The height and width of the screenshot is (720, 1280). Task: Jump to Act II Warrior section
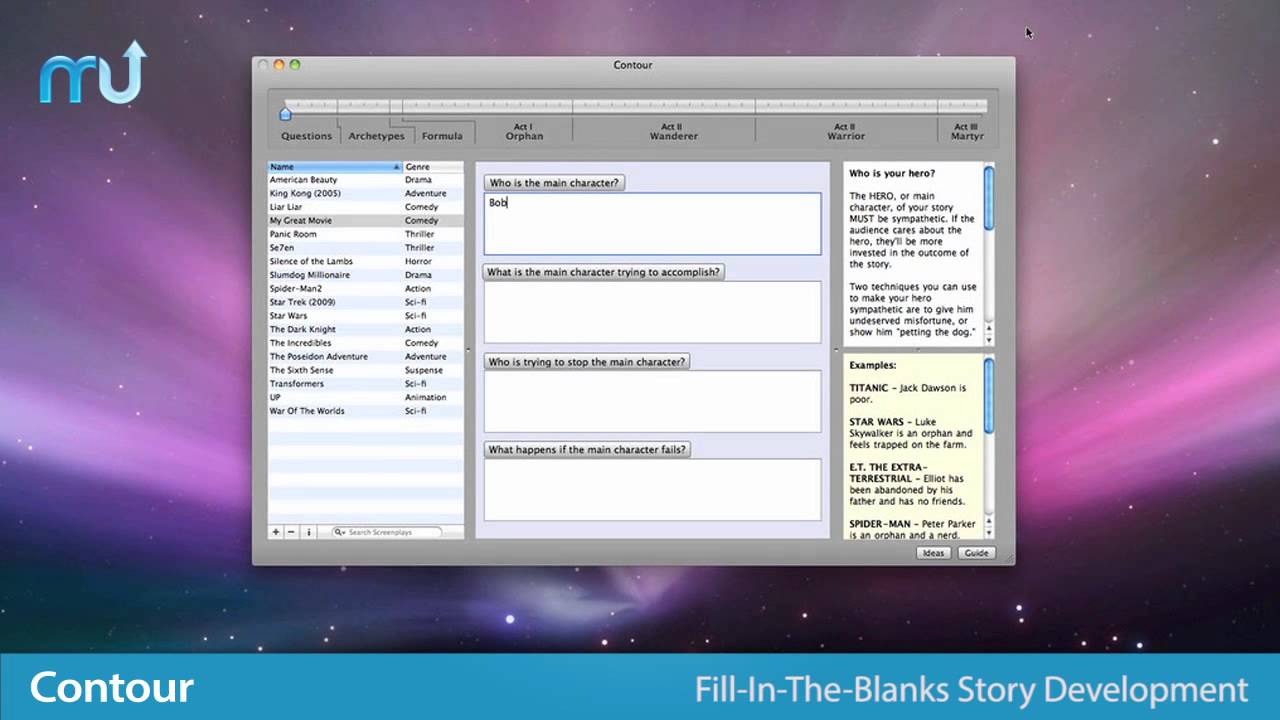[846, 132]
